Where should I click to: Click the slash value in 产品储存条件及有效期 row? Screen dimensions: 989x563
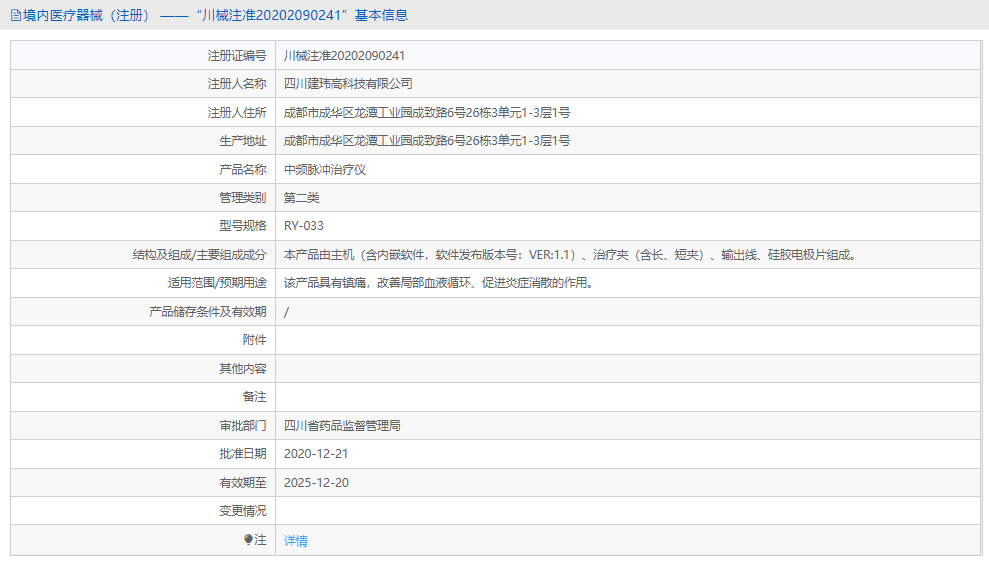click(x=286, y=312)
